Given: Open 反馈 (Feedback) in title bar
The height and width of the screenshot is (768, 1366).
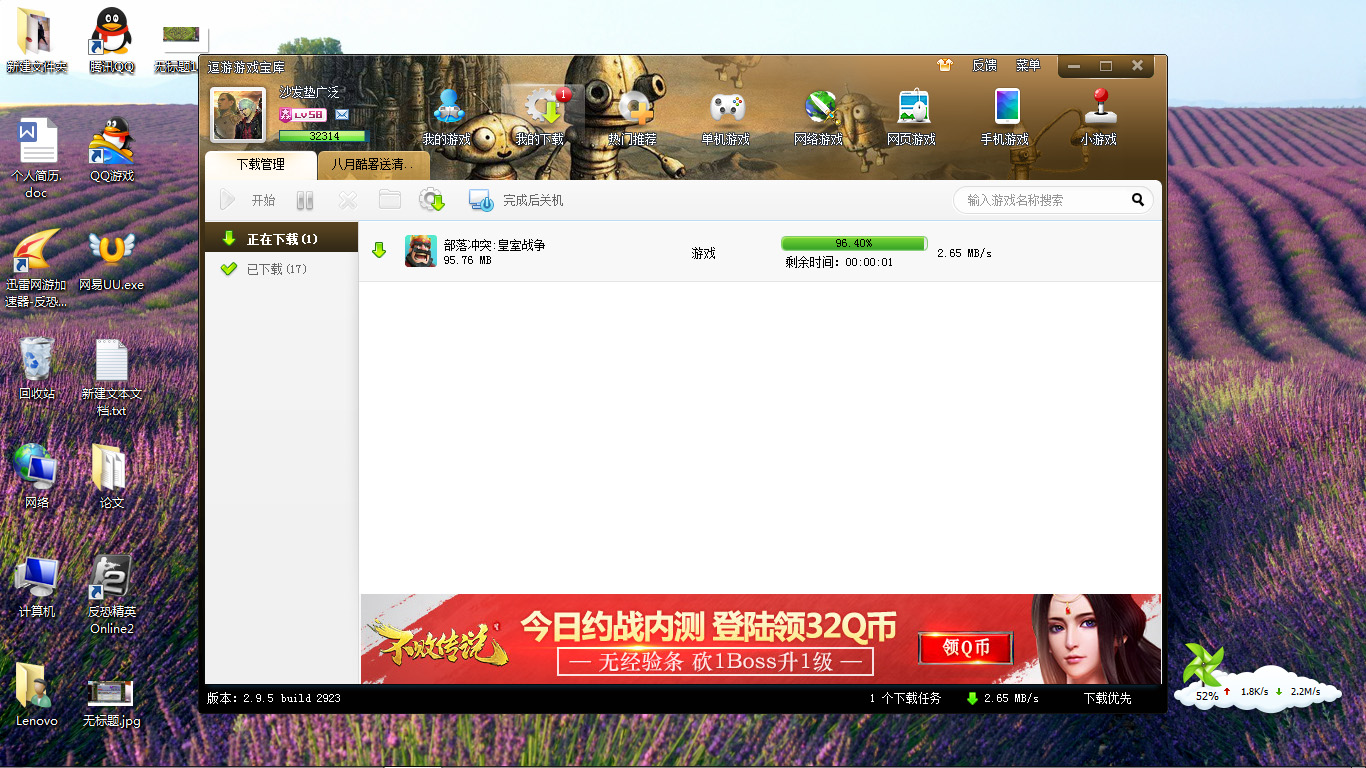Looking at the screenshot, I should [984, 65].
